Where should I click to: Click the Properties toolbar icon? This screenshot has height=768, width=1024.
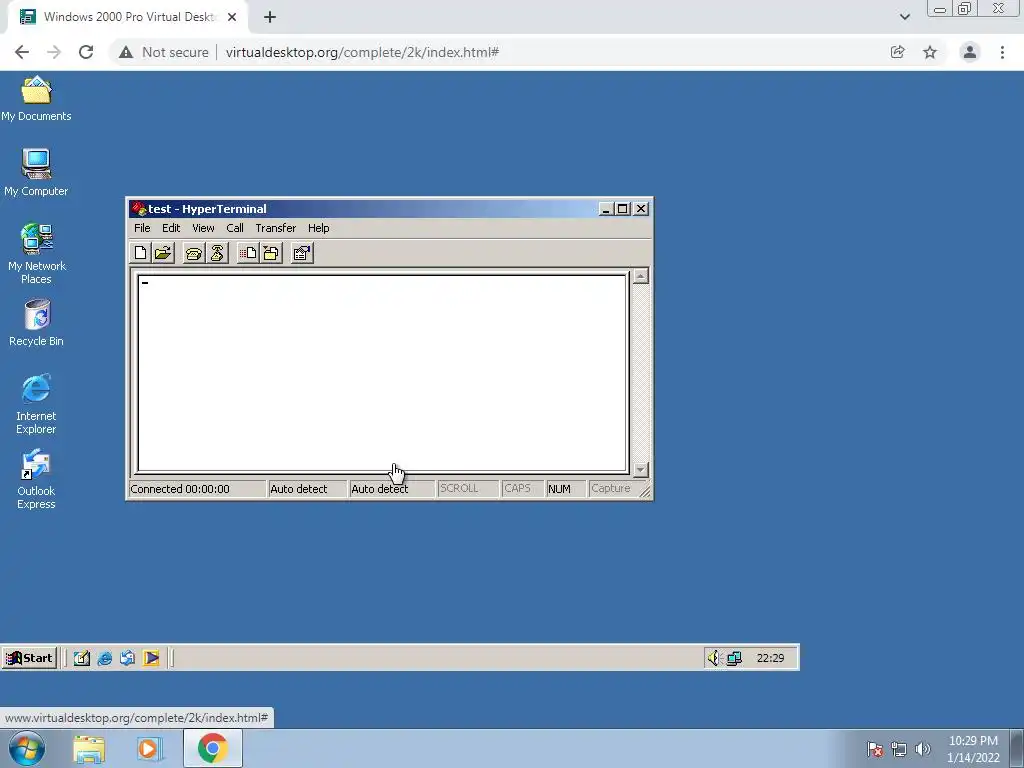(302, 253)
